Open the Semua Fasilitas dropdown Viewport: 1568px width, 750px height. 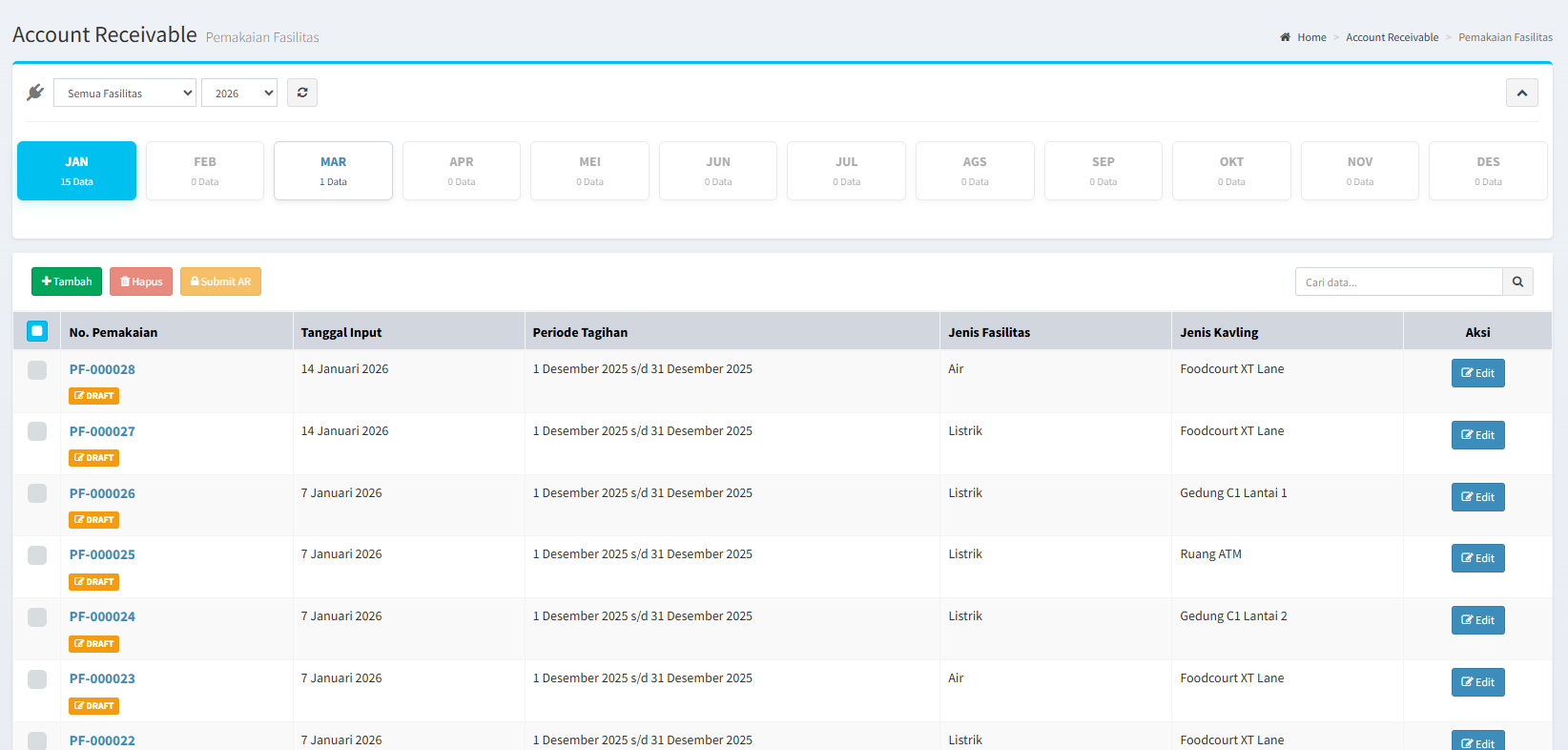[x=125, y=93]
